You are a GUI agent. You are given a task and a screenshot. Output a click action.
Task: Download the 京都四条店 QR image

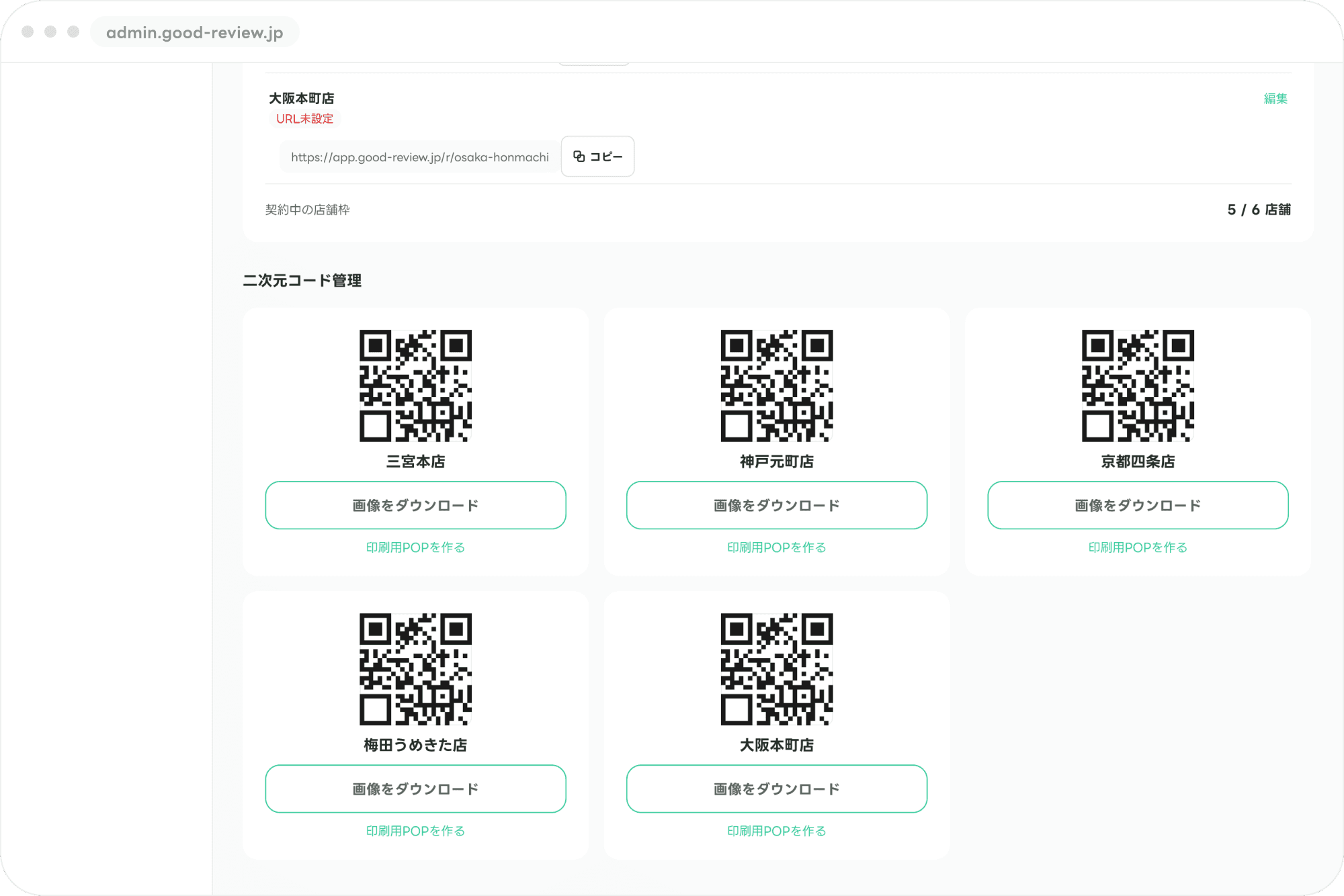(1138, 505)
